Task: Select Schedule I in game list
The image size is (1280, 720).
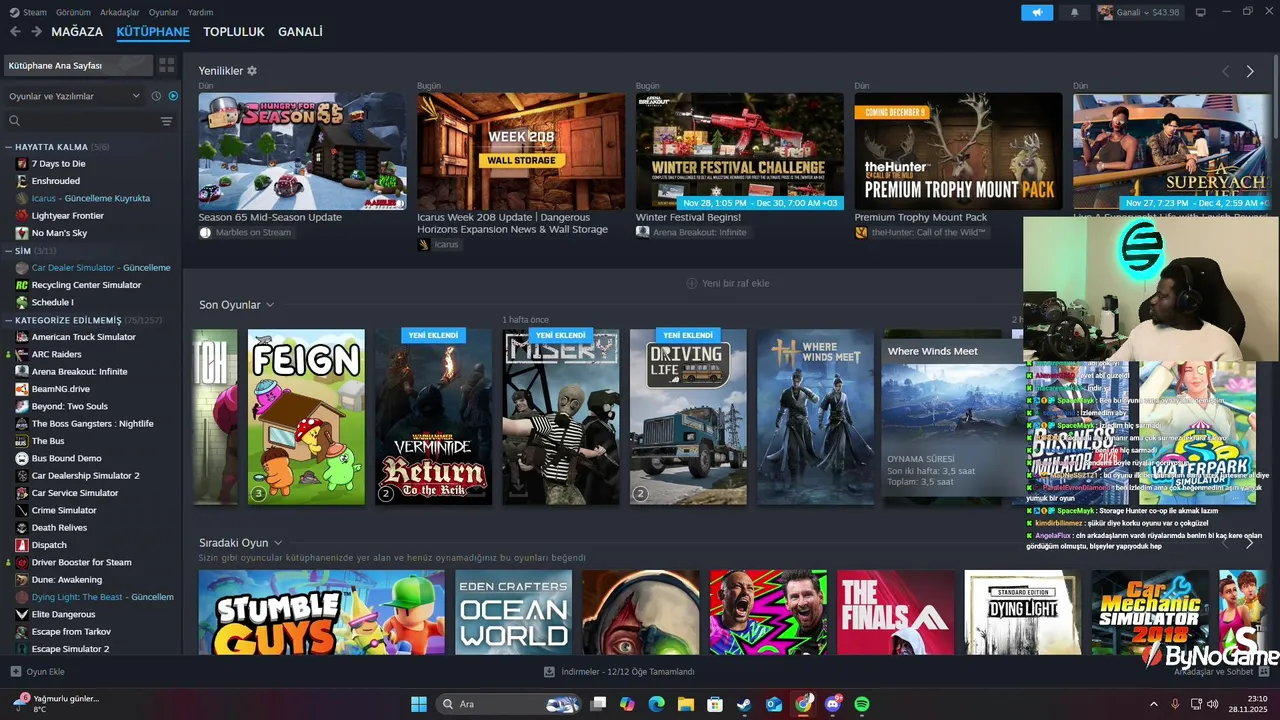Action: point(52,302)
